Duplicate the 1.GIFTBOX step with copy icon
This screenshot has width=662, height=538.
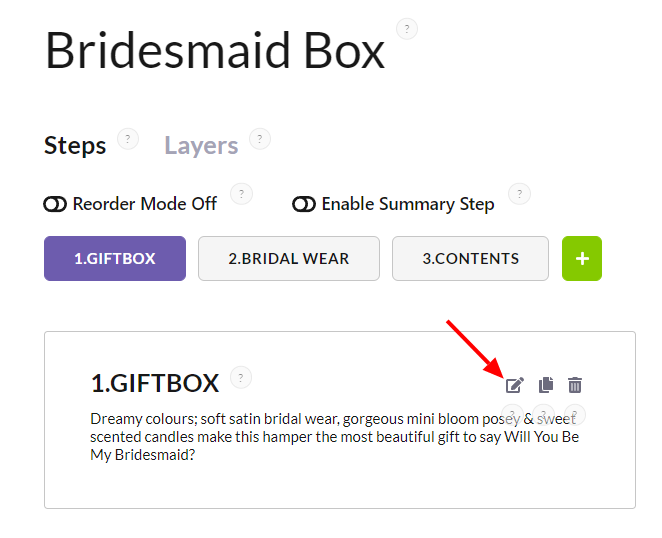546,385
